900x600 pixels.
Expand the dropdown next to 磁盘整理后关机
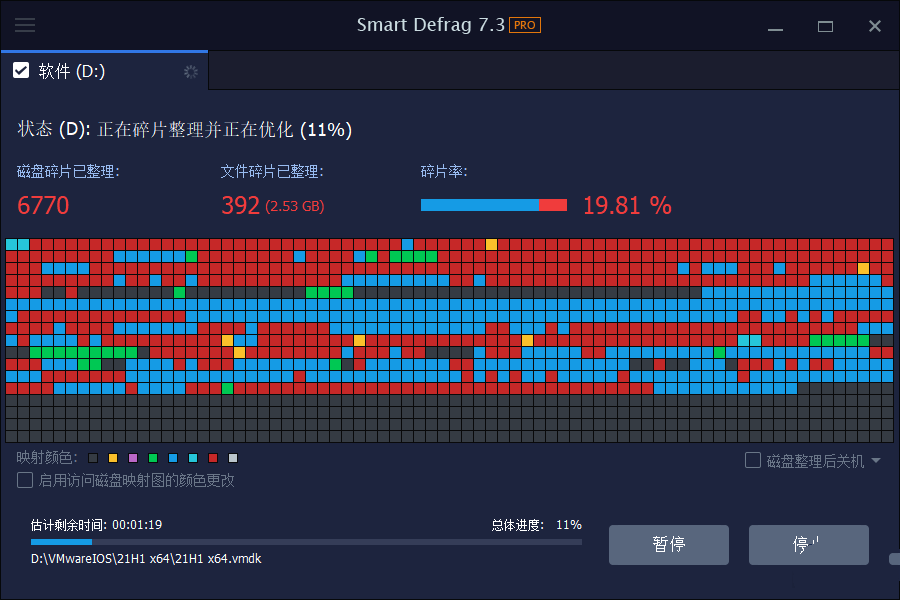[x=877, y=459]
